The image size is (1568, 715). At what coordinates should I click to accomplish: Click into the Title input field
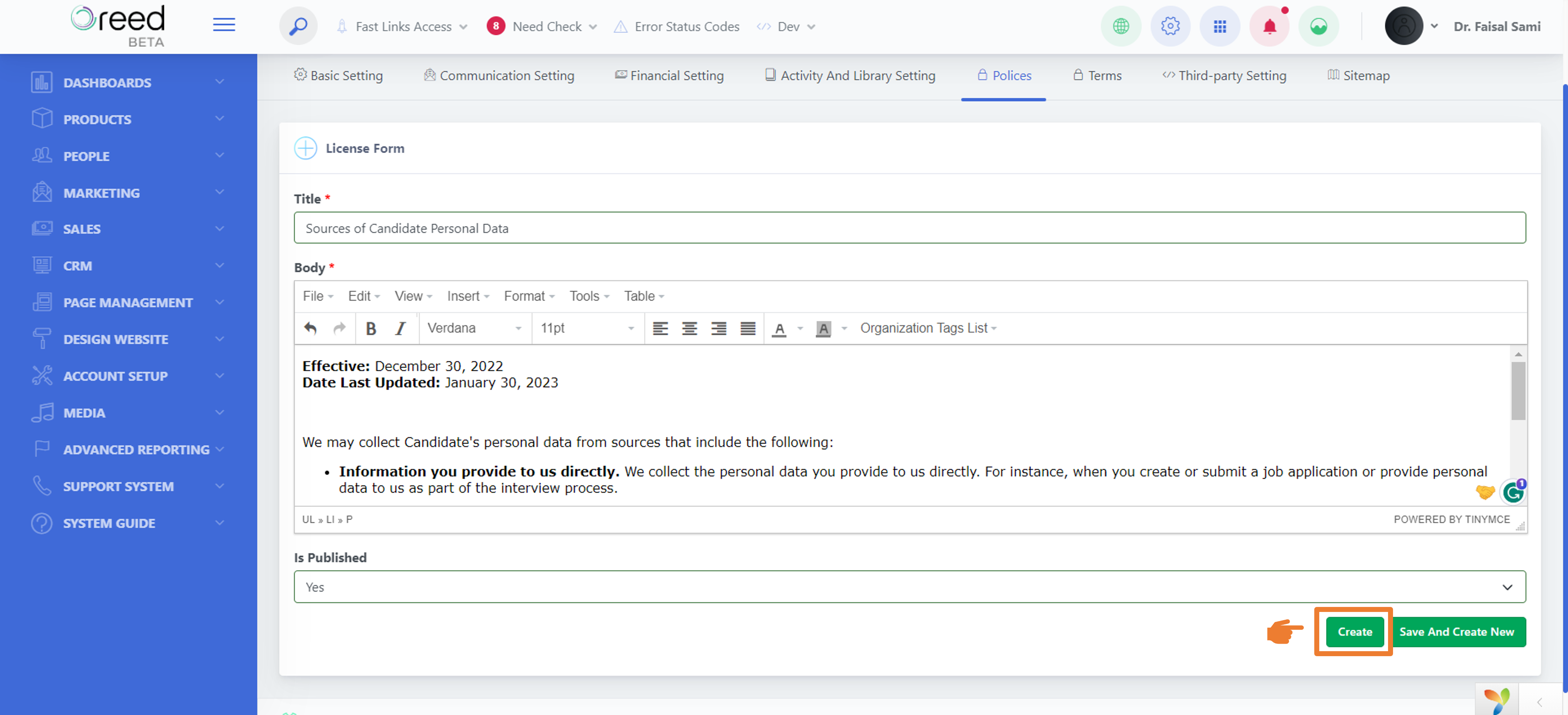tap(909, 228)
